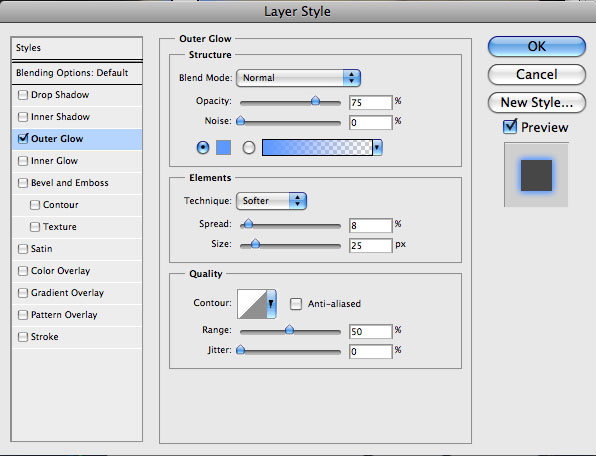This screenshot has width=596, height=456.
Task: Open the Technique dropdown
Action: point(271,201)
